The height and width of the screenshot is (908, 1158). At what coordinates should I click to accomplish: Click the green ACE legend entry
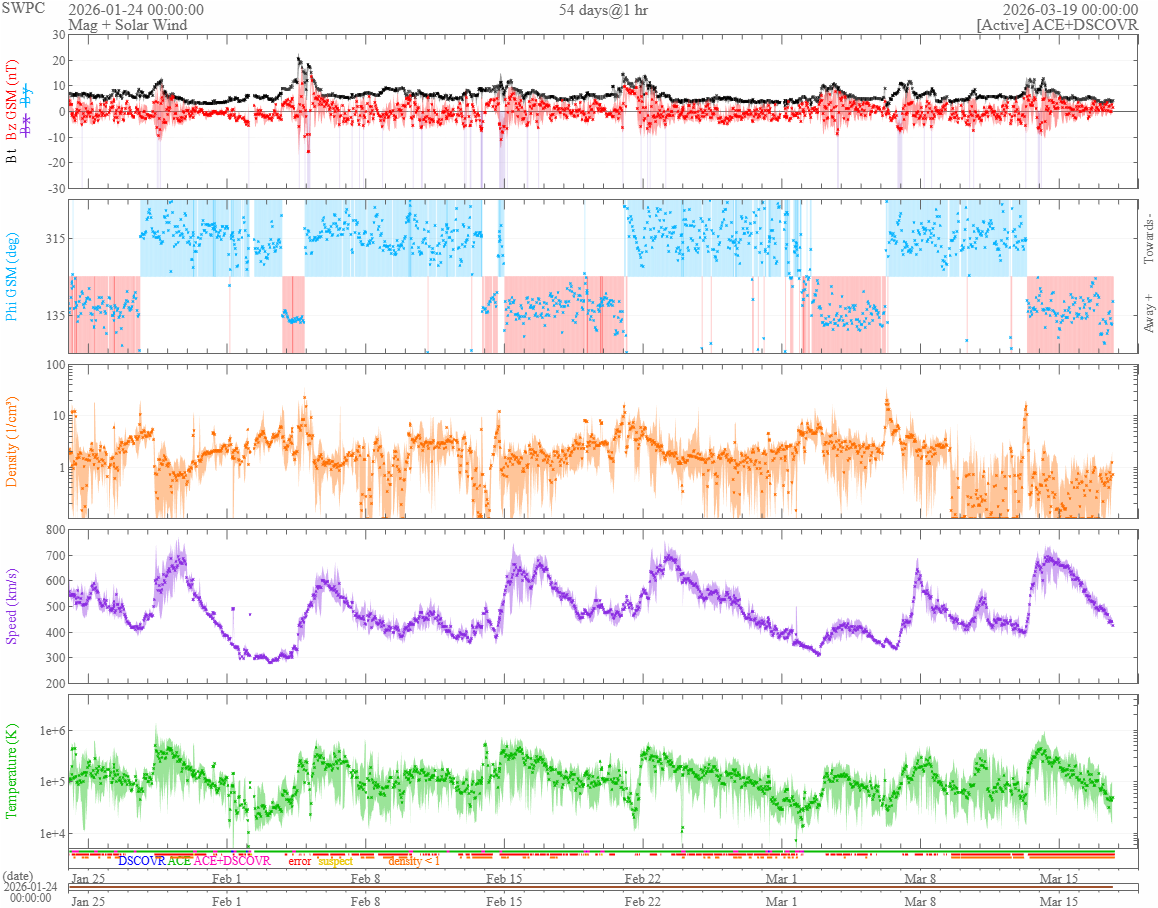(179, 861)
